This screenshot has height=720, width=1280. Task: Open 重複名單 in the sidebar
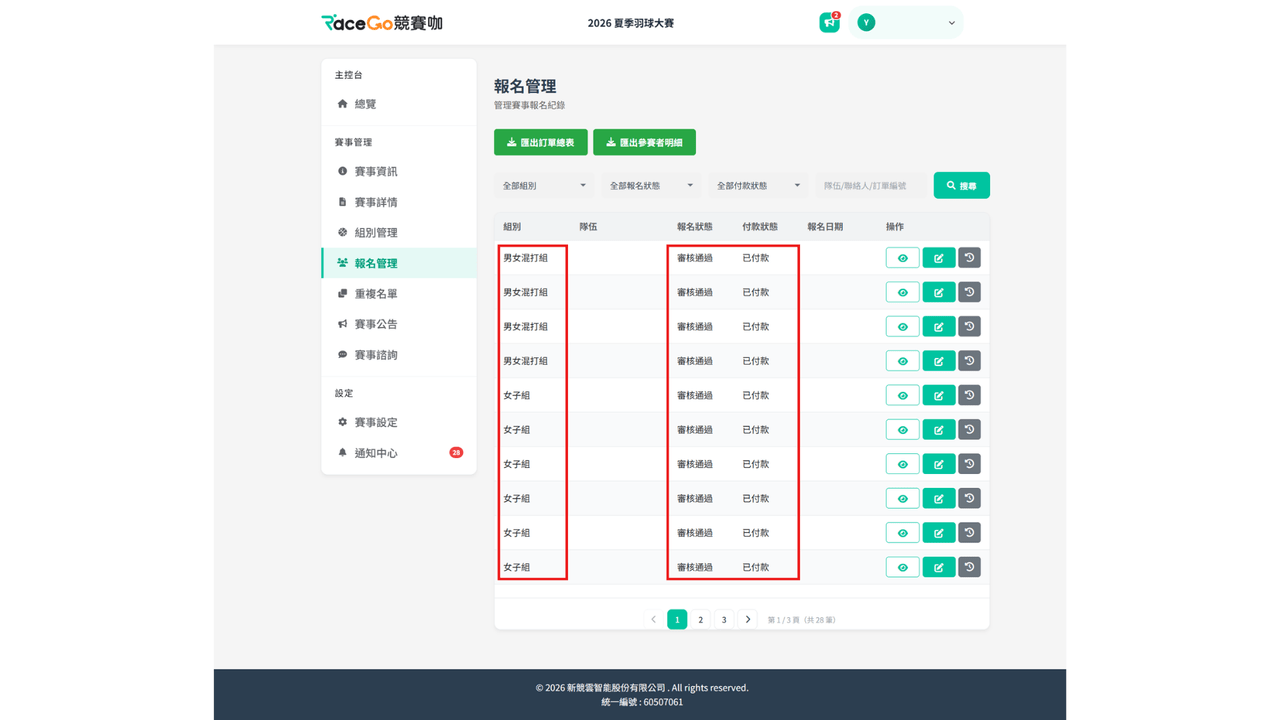click(x=399, y=294)
